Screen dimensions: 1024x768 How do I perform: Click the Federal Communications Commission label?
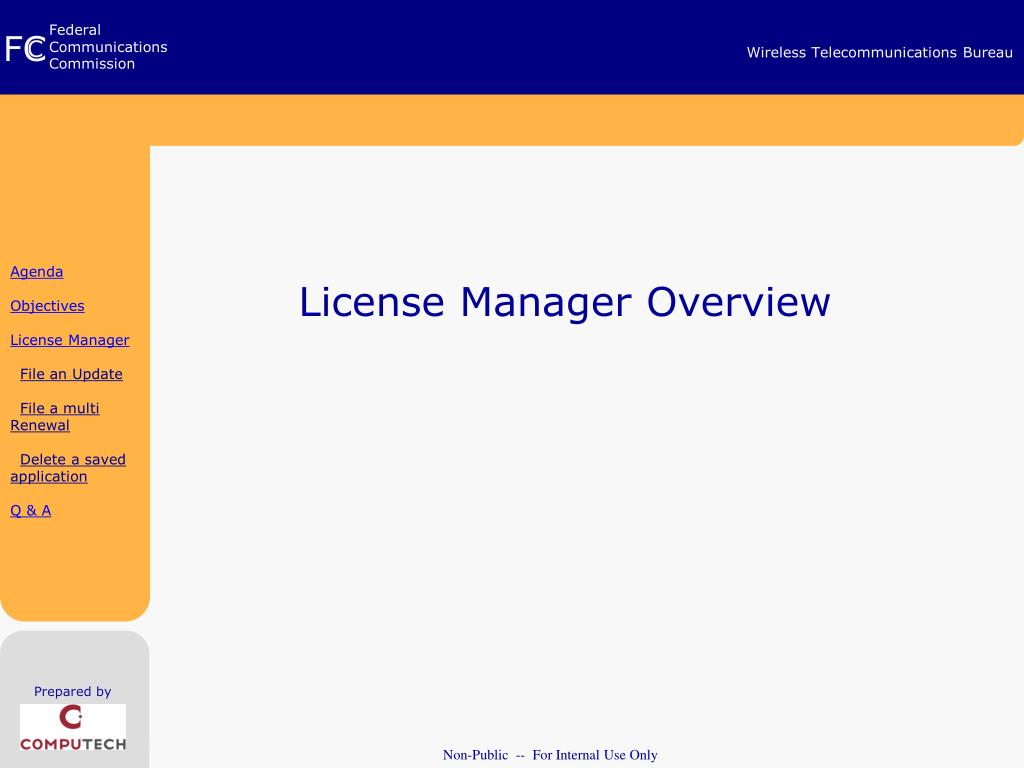pos(108,47)
